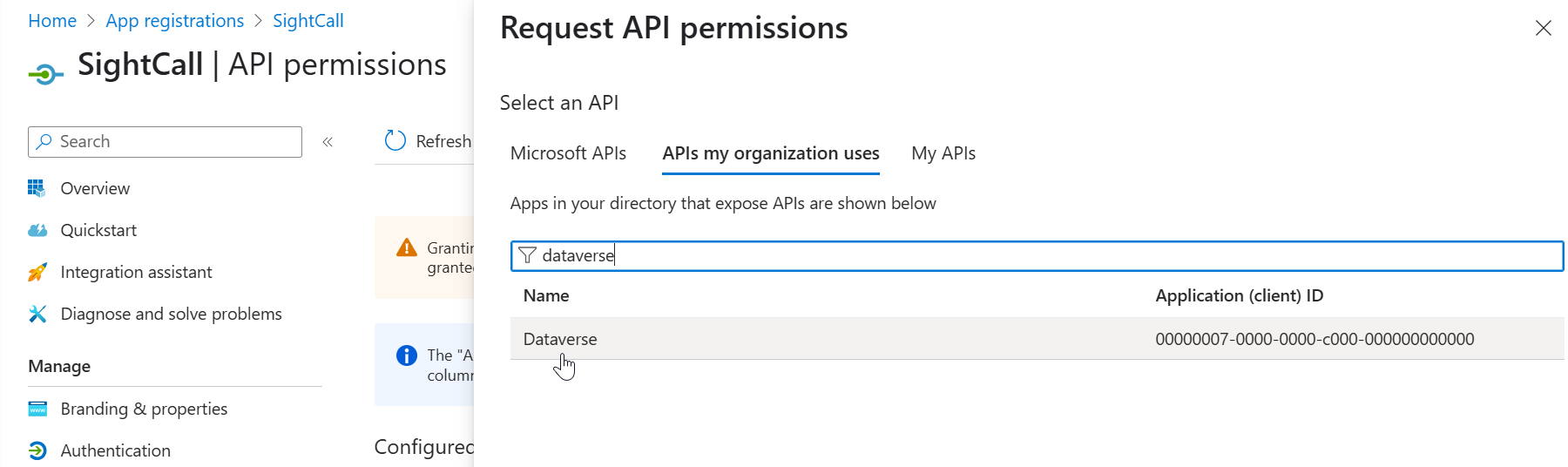This screenshot has height=467, width=1568.
Task: Open Integration assistant in the sidebar
Action: pyautogui.click(x=136, y=272)
